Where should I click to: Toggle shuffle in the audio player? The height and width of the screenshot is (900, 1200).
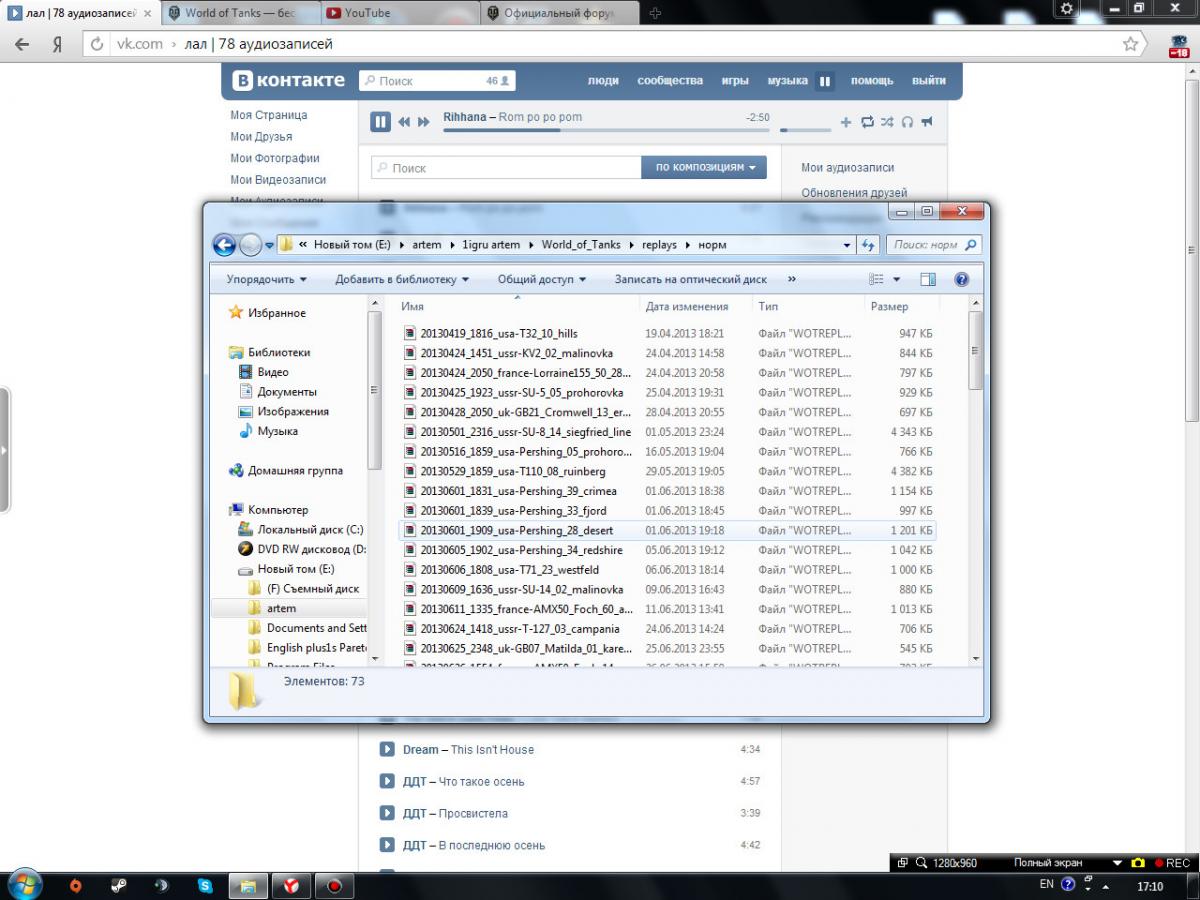tap(887, 122)
